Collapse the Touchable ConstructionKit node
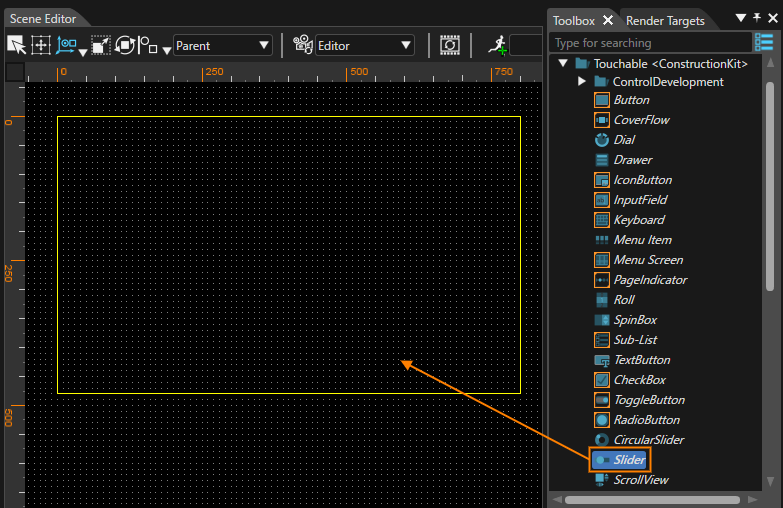Viewport: 783px width, 508px height. (x=563, y=63)
